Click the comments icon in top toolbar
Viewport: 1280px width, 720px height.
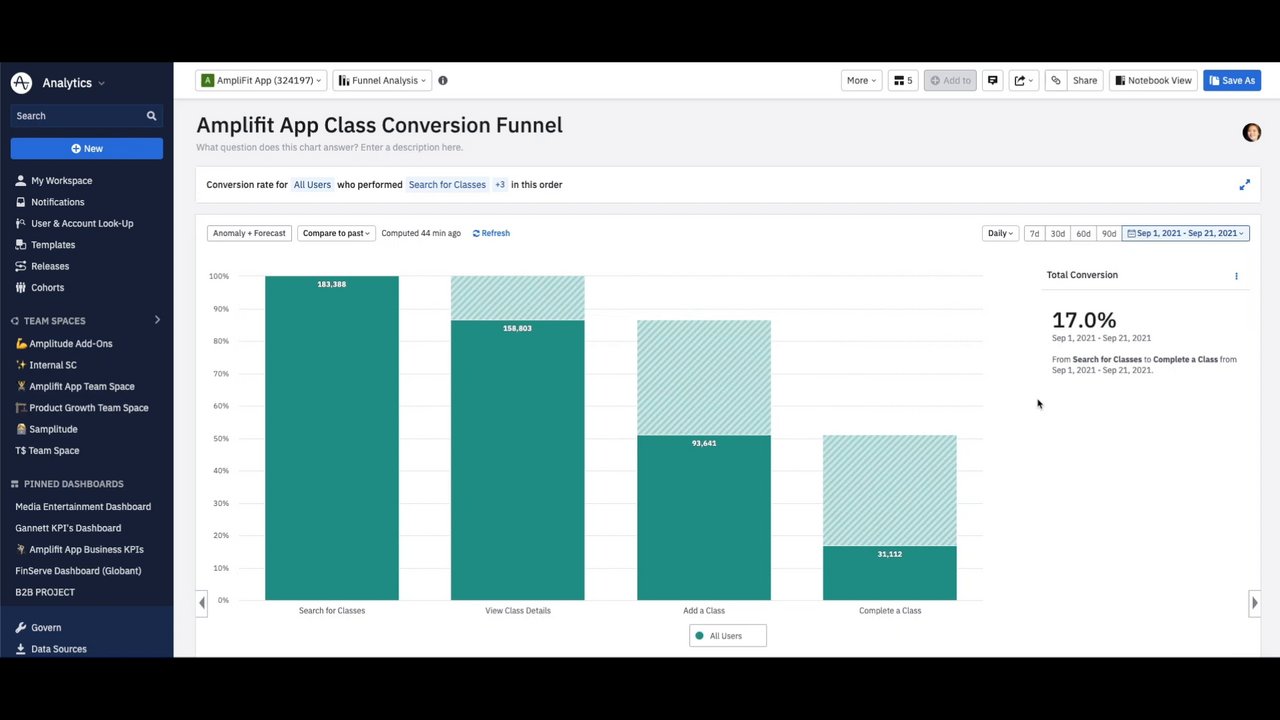(x=992, y=81)
